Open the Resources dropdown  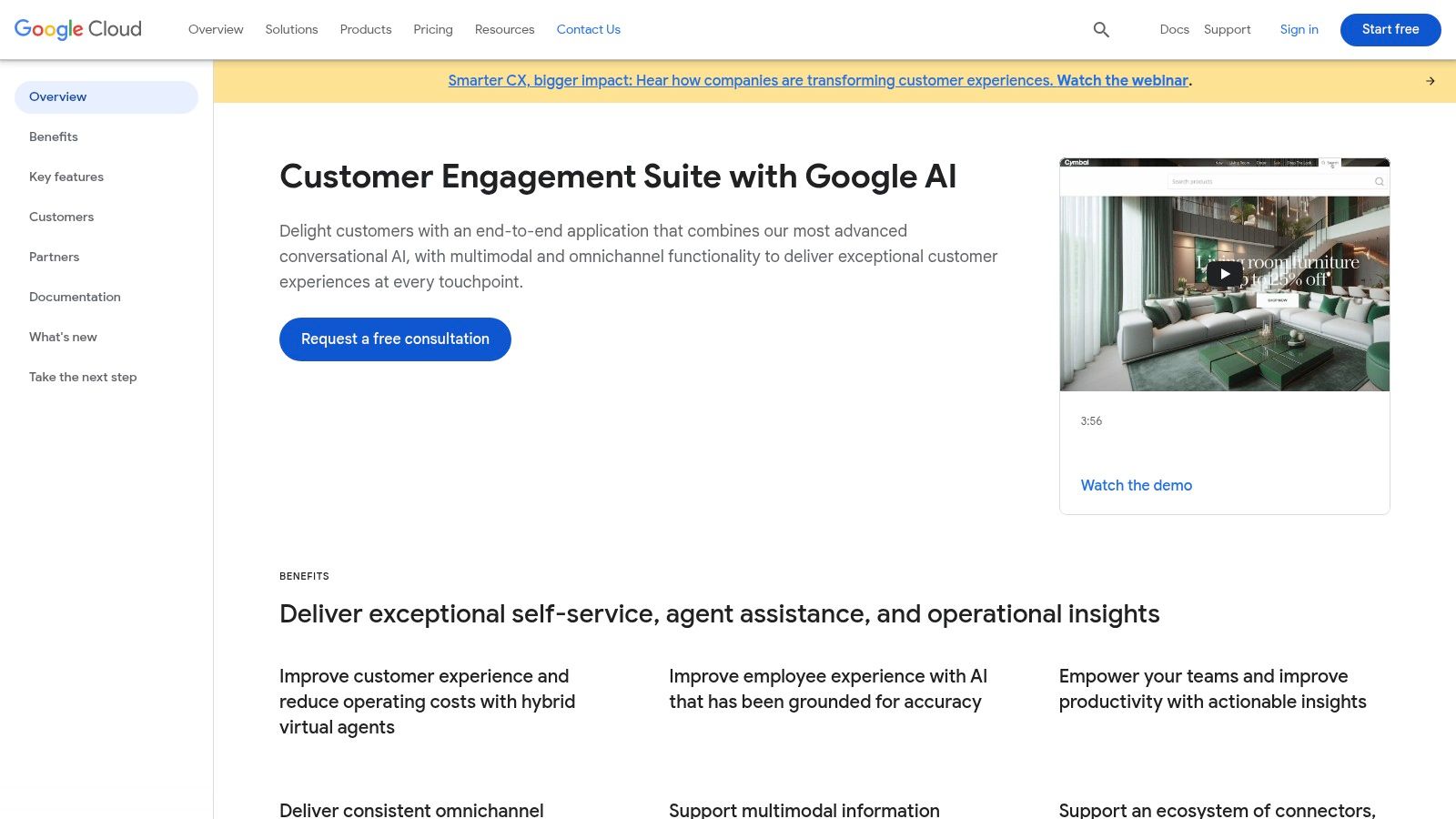(x=504, y=29)
